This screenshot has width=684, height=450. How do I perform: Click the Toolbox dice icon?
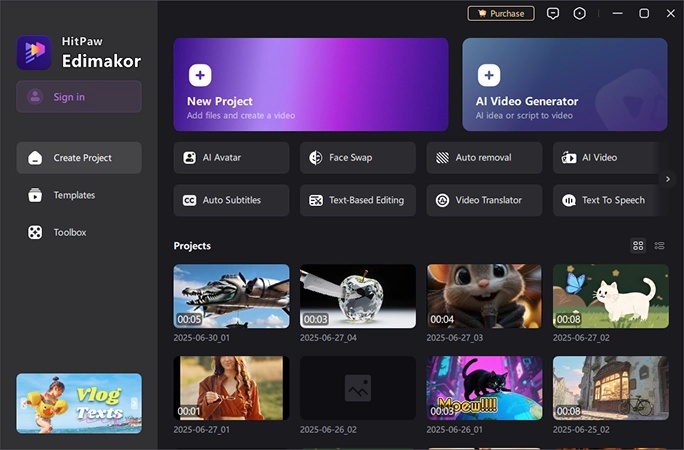click(35, 232)
